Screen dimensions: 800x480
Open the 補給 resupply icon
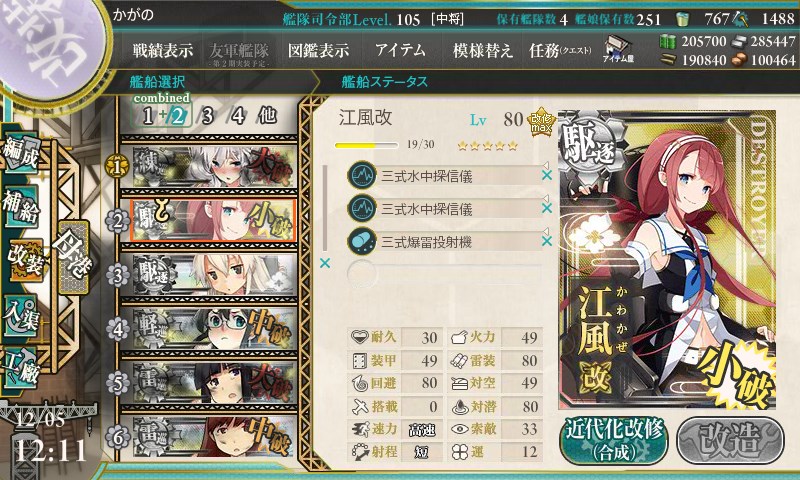(x=21, y=206)
